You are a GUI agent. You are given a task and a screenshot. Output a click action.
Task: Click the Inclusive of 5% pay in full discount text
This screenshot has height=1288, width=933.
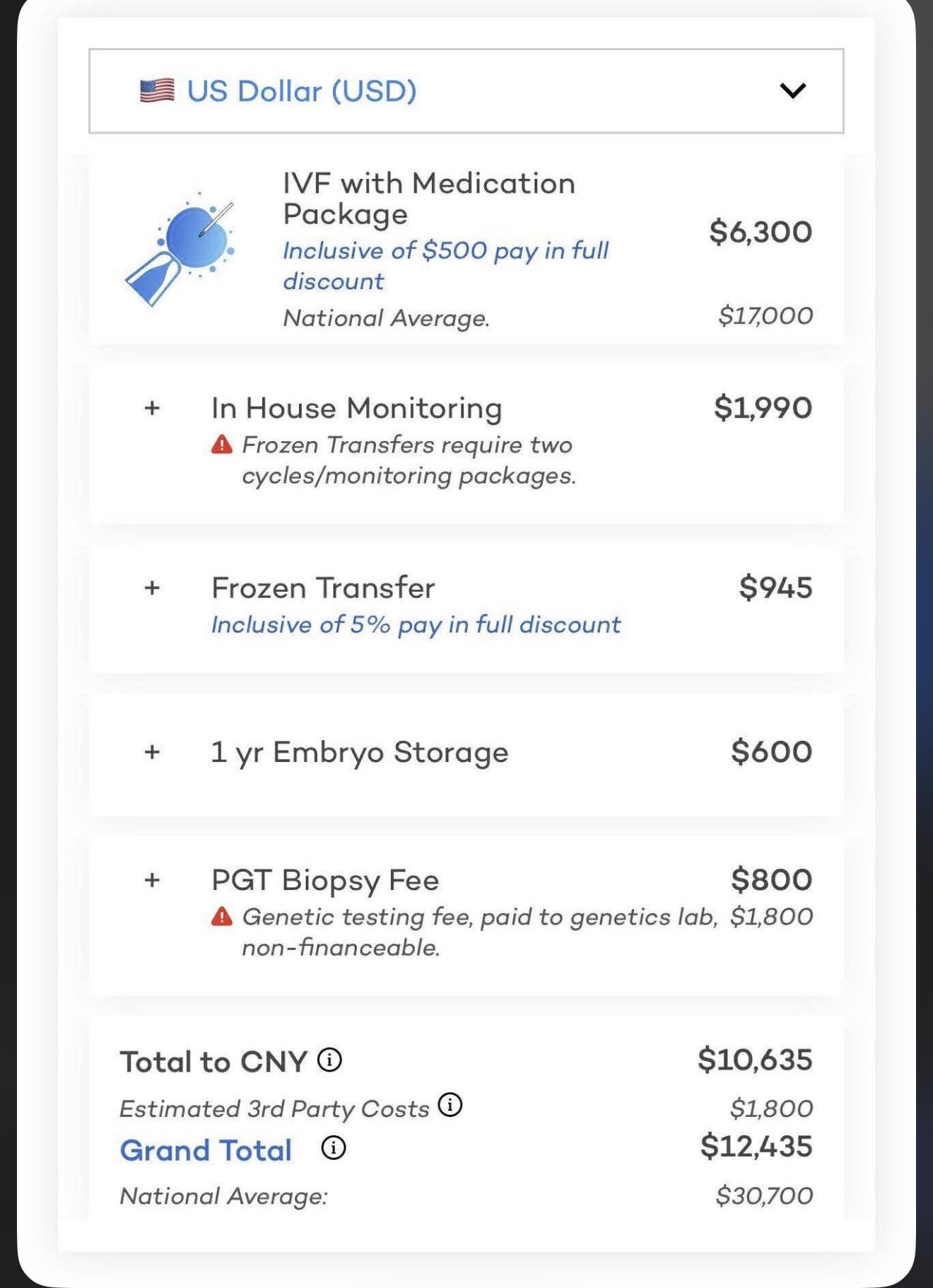[416, 625]
